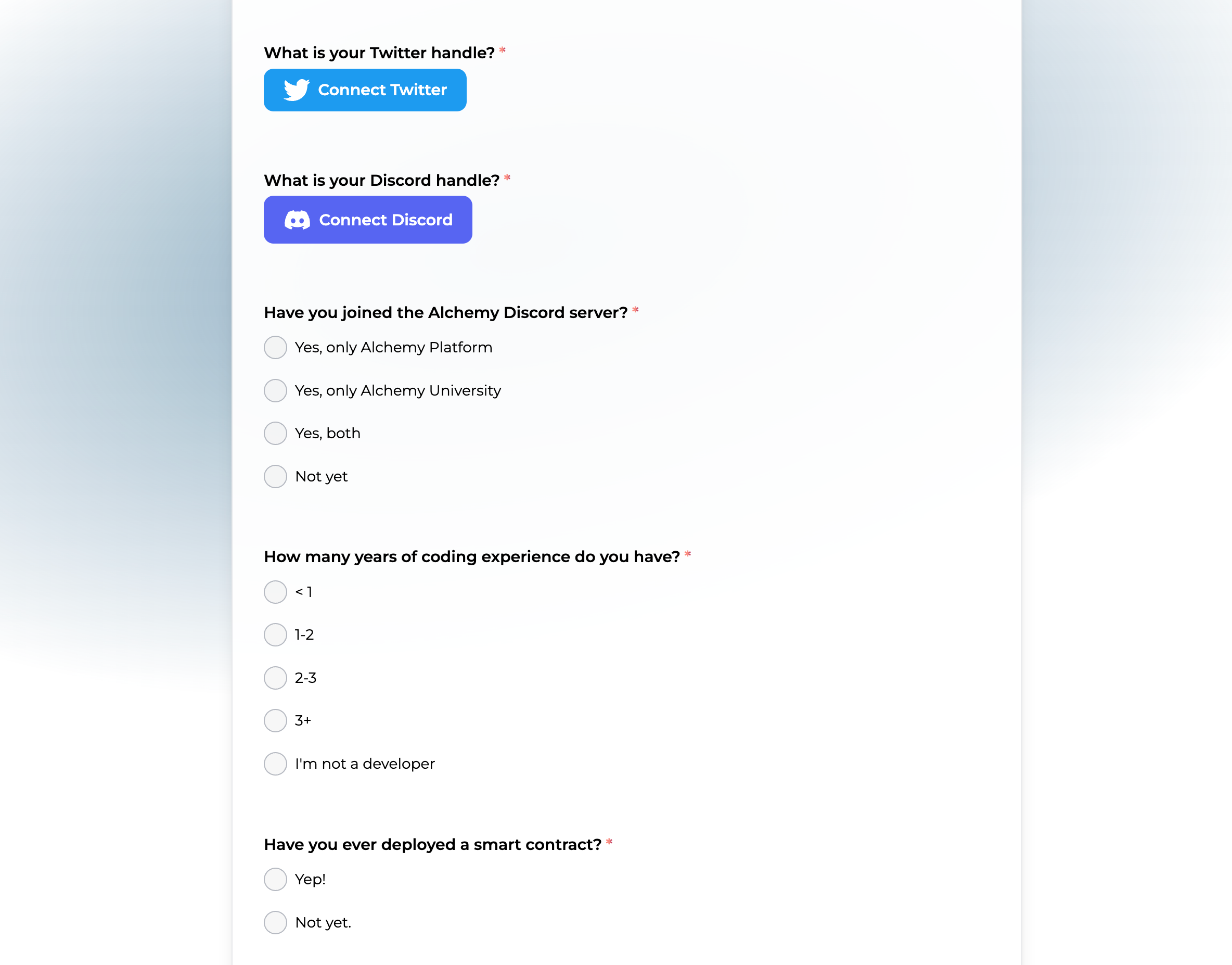Click the 'What is your Twitter handle?' label
Viewport: 1232px width, 965px height.
[379, 53]
